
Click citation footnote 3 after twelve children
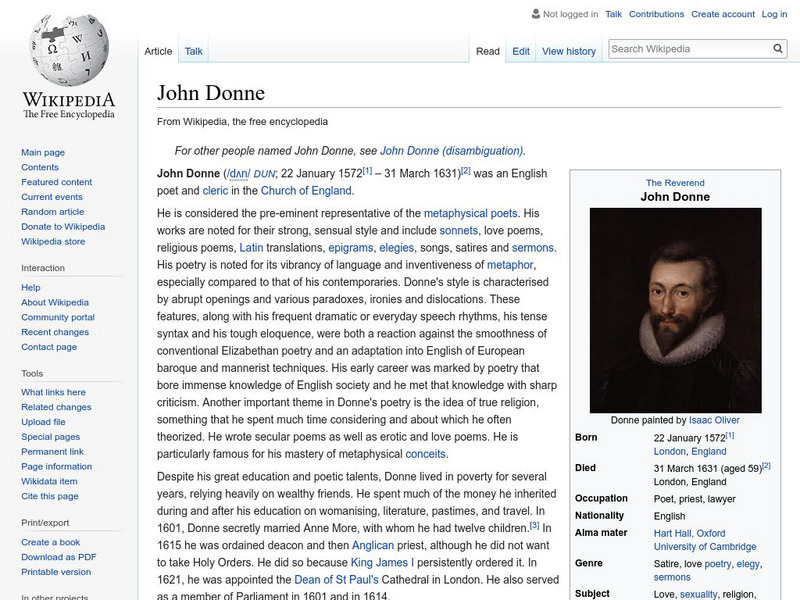[x=535, y=525]
